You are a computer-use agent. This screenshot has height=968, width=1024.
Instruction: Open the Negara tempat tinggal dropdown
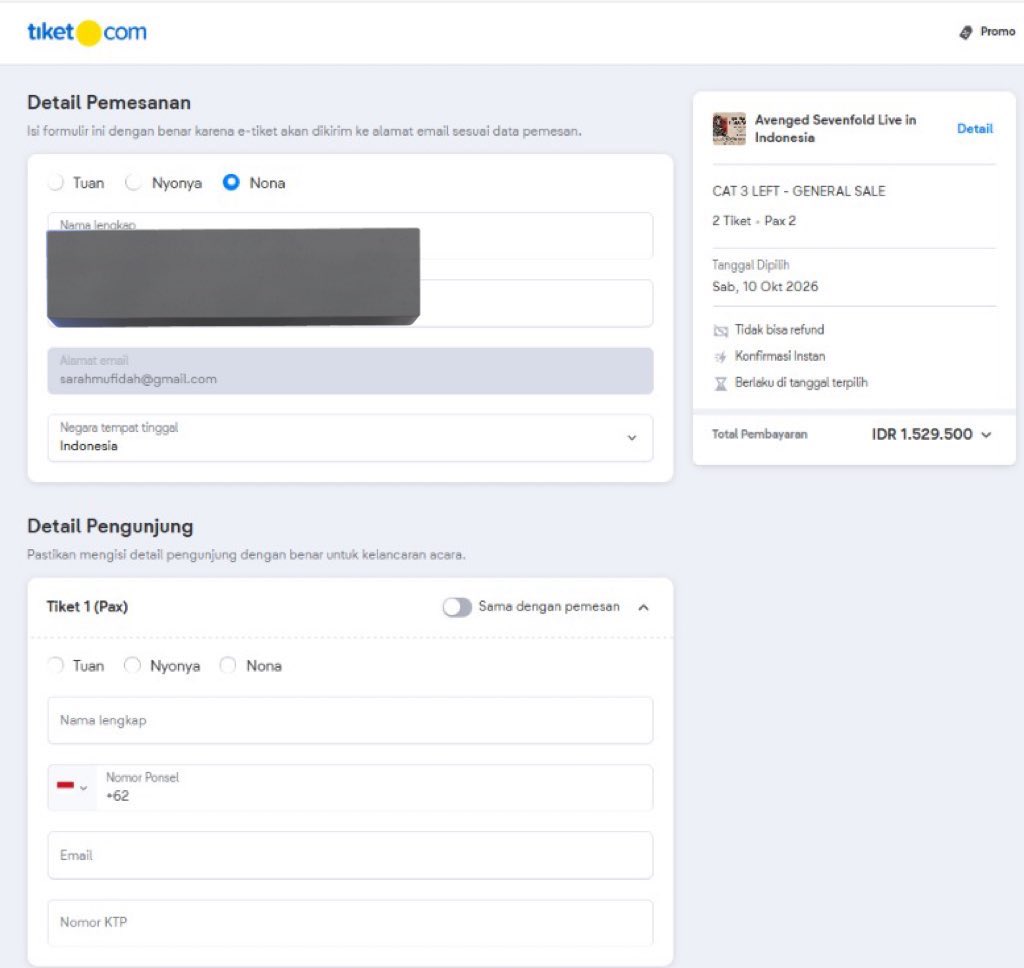click(350, 438)
